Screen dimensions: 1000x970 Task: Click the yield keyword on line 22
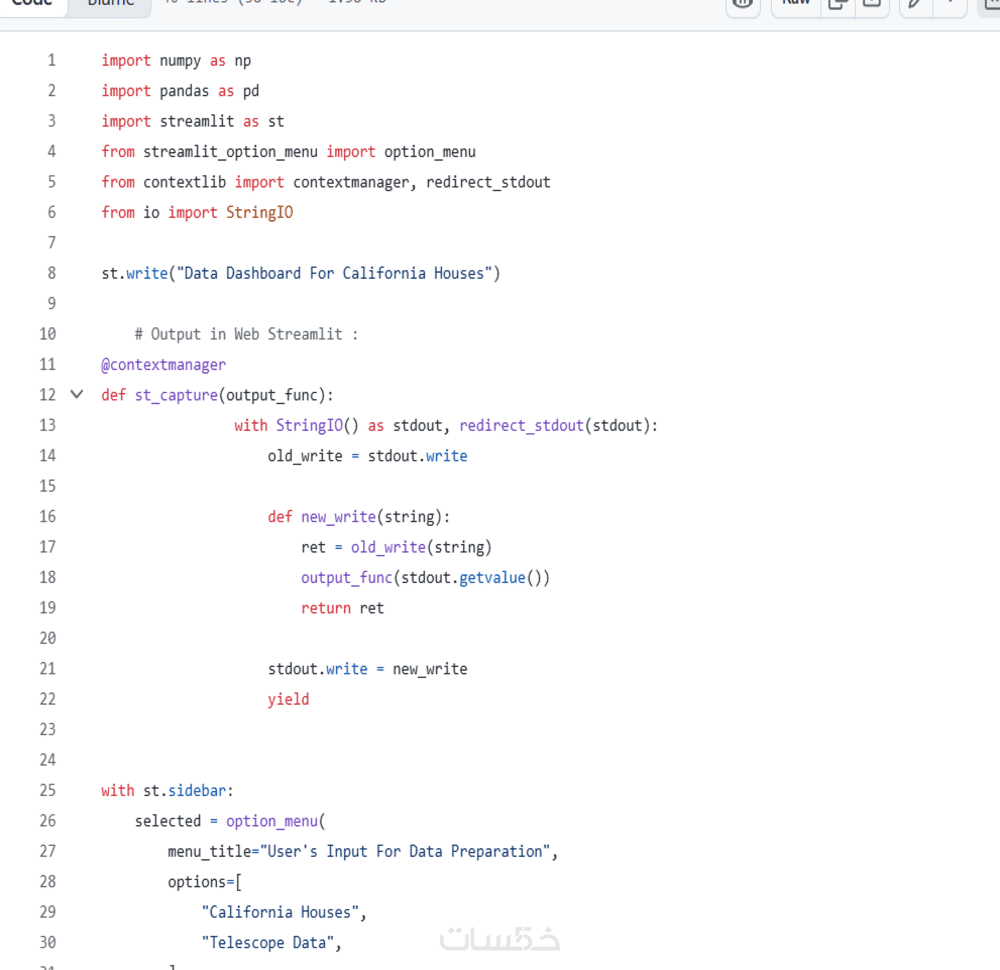(x=288, y=700)
